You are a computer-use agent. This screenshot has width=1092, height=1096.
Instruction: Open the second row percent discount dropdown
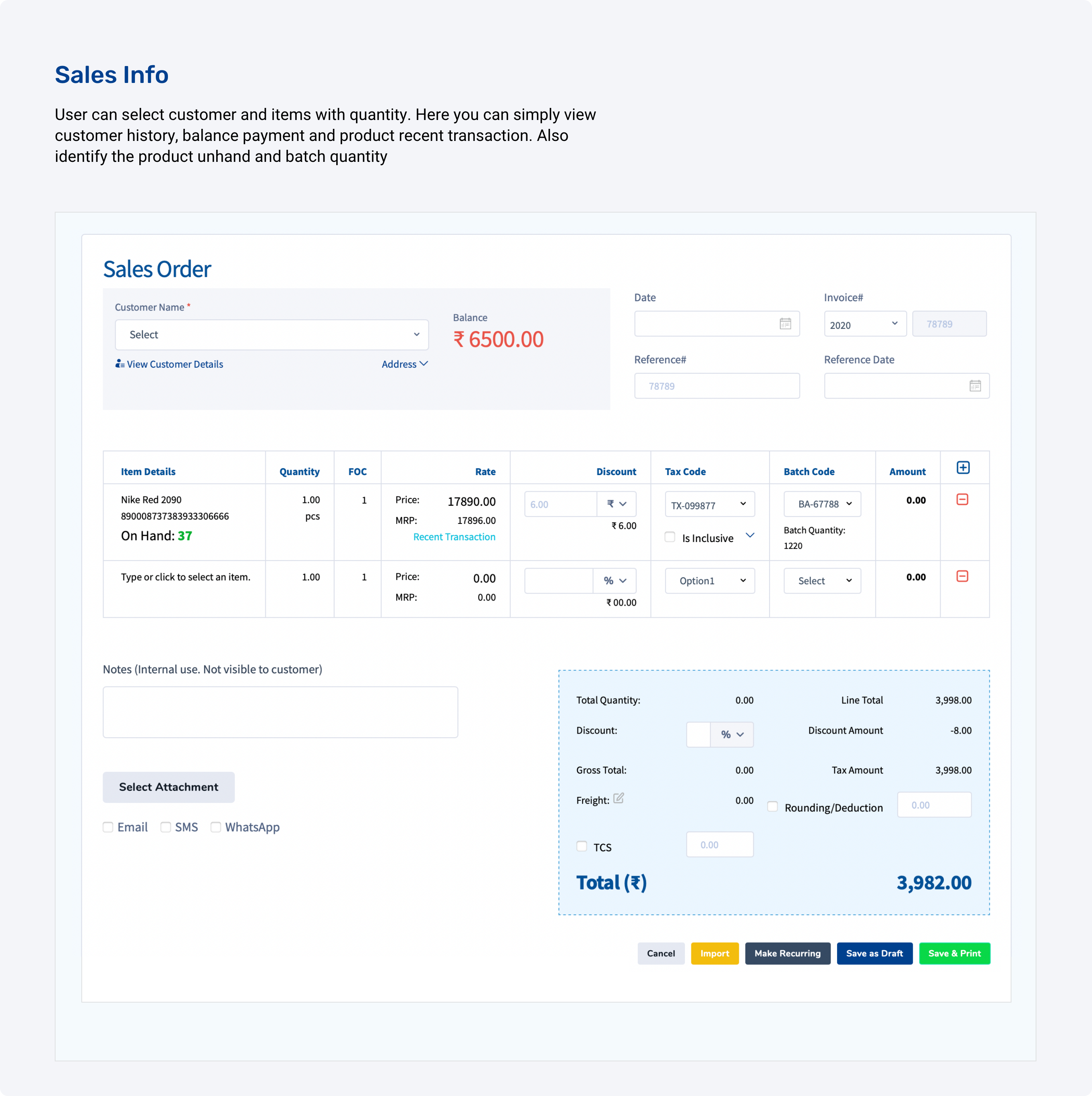614,581
